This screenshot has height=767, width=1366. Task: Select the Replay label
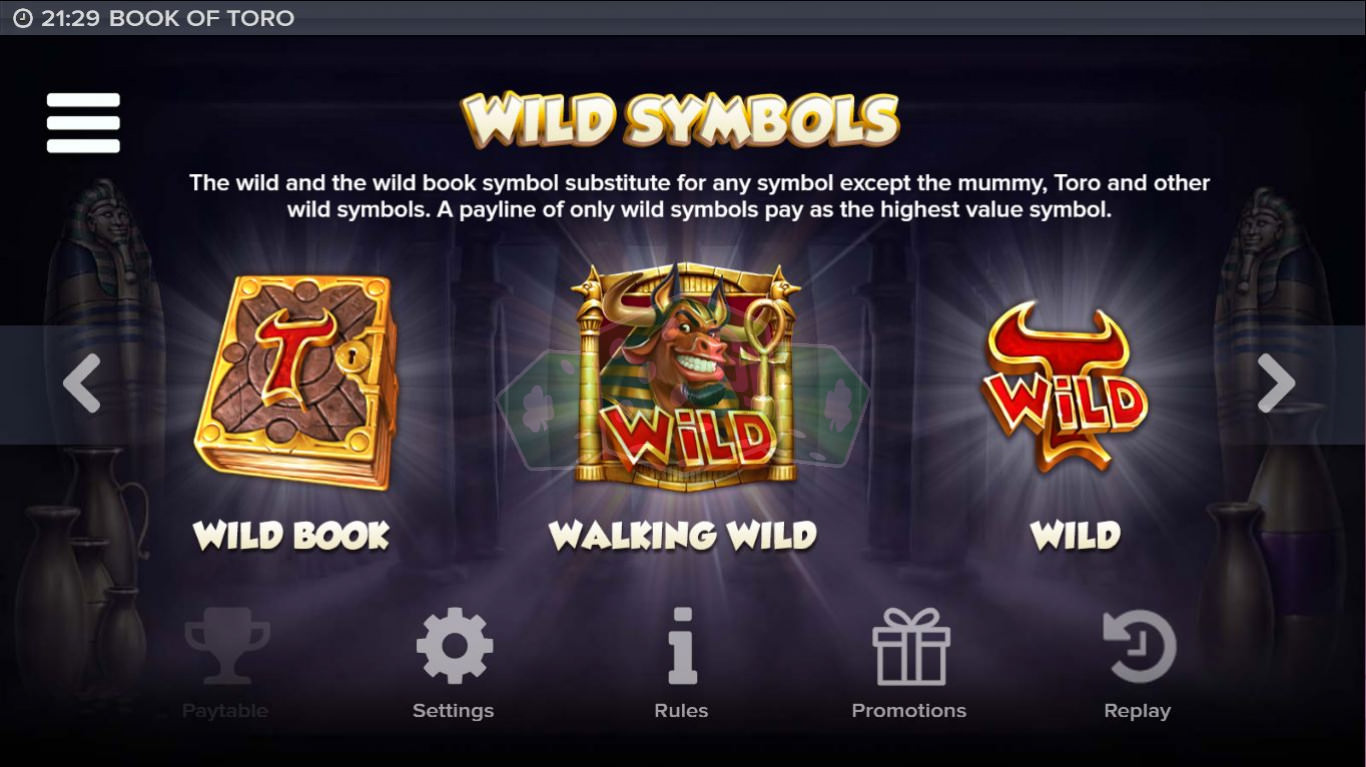coord(1137,711)
